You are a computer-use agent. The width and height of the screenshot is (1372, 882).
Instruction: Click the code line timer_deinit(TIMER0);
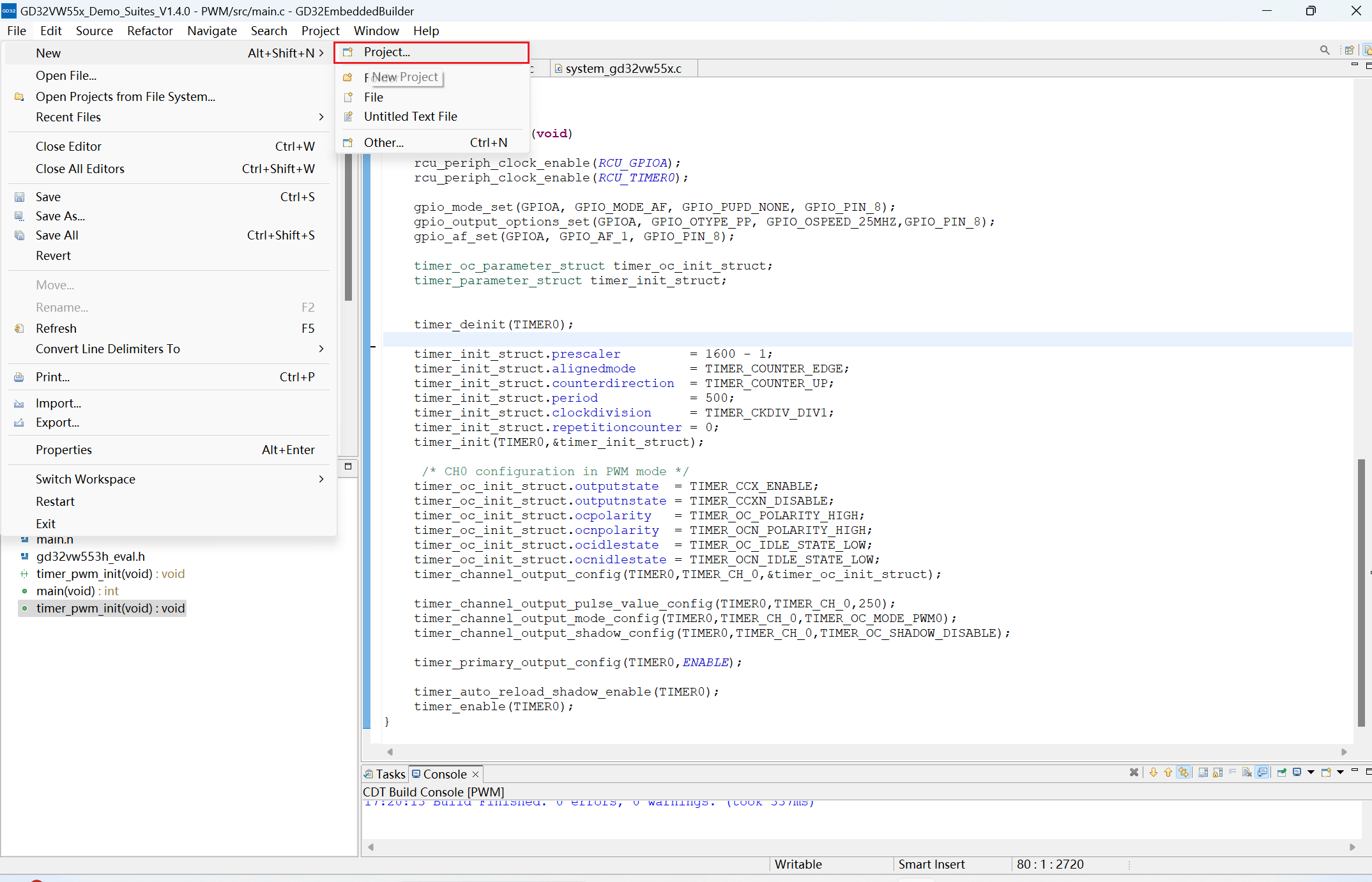pyautogui.click(x=493, y=324)
